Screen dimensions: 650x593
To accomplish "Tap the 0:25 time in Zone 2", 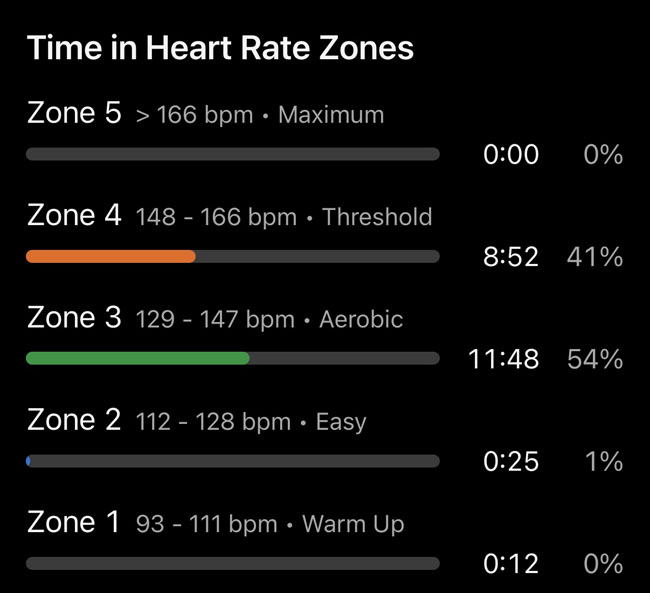I will tap(510, 461).
